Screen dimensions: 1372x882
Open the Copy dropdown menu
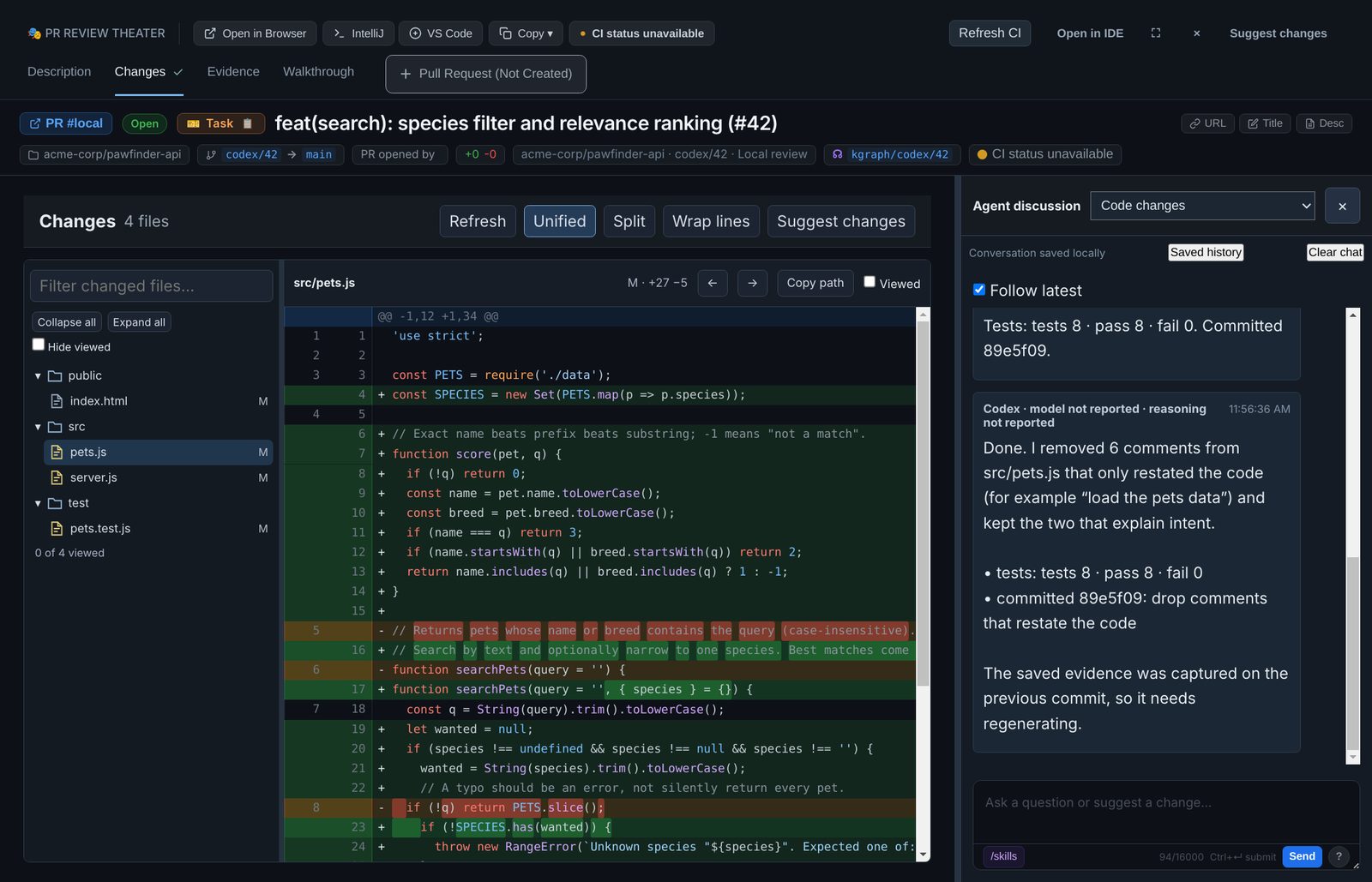point(527,33)
